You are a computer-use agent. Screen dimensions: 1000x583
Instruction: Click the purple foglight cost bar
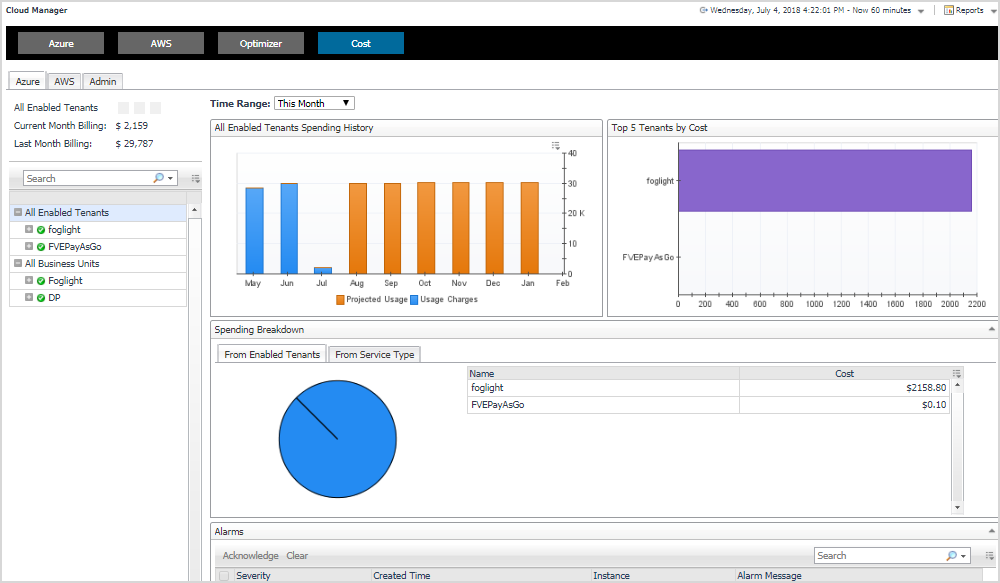[825, 181]
